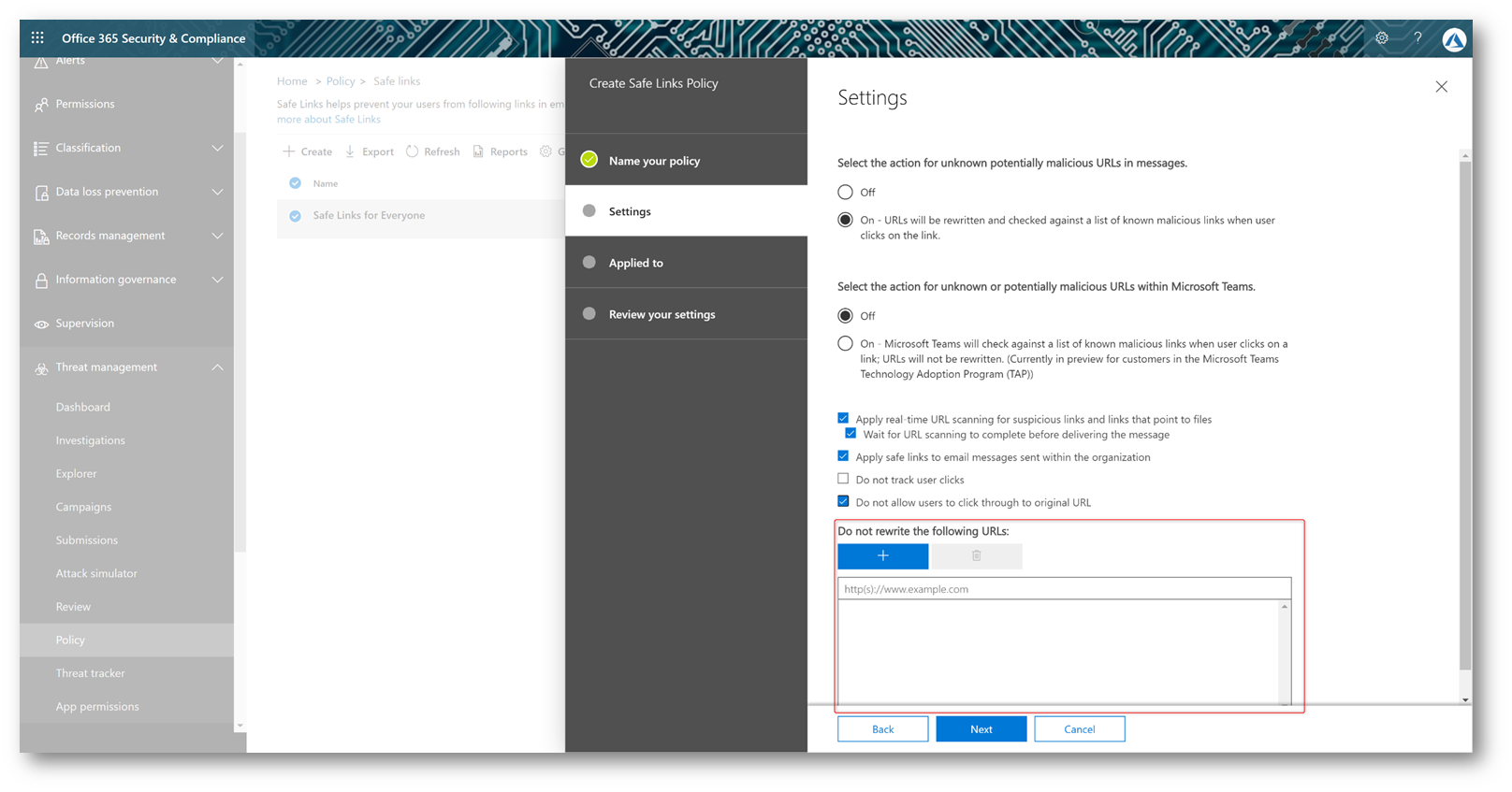Click the Data loss prevention icon
Screen dimensions: 1512x792
coord(41,193)
